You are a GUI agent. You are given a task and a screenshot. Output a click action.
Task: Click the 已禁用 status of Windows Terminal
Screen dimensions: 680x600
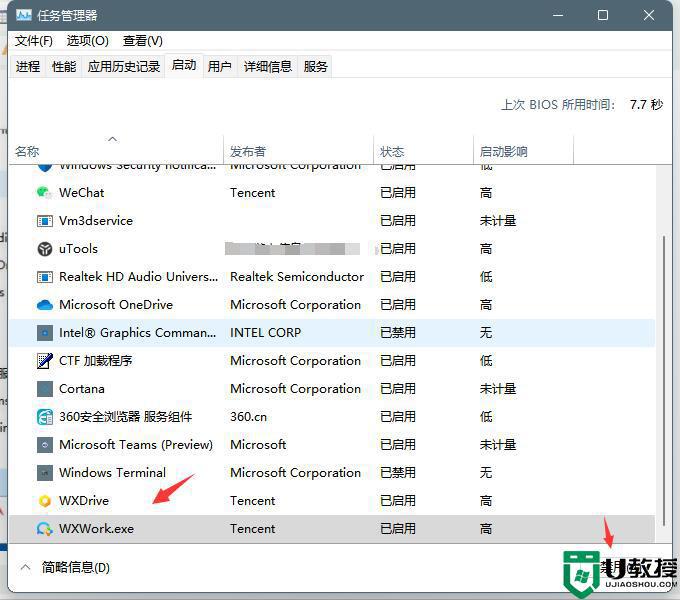click(x=398, y=473)
